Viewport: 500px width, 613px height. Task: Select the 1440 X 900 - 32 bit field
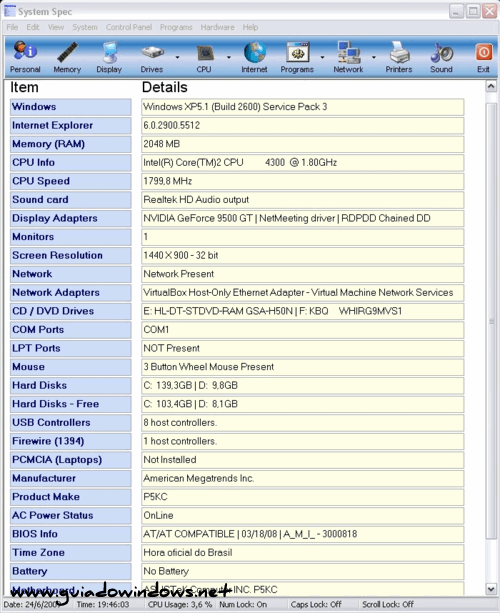[x=303, y=256]
